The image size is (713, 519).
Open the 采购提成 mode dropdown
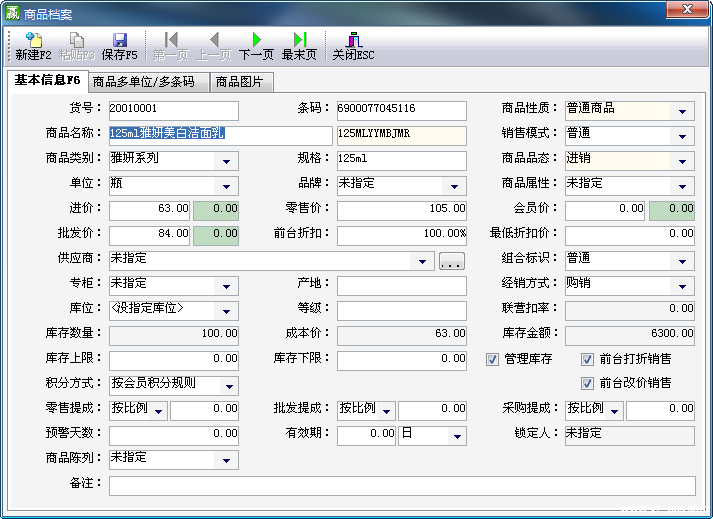tap(614, 411)
